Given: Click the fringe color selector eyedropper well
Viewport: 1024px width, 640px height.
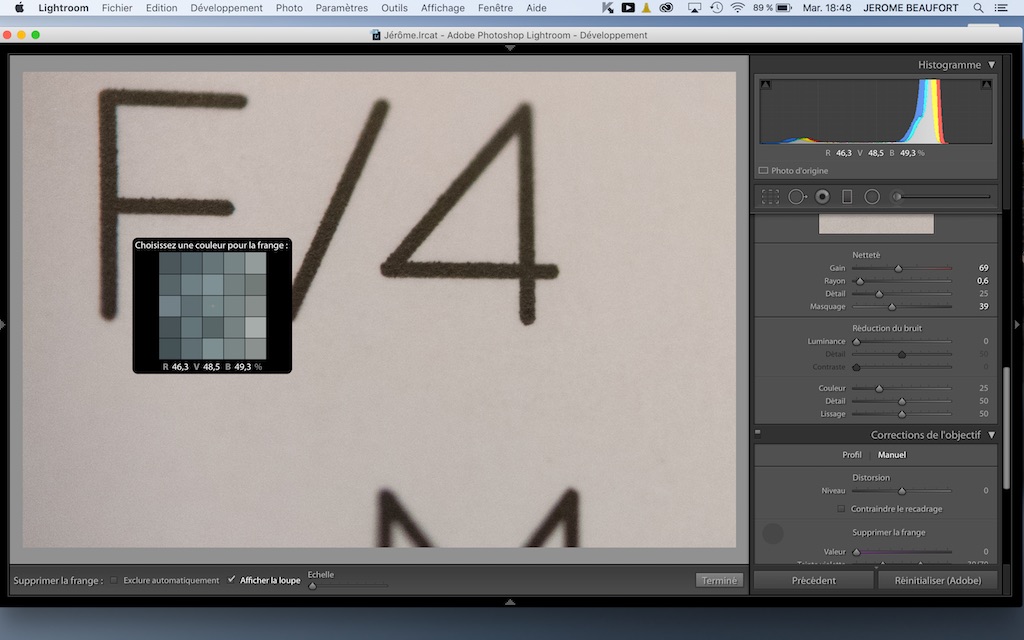Looking at the screenshot, I should tap(773, 534).
